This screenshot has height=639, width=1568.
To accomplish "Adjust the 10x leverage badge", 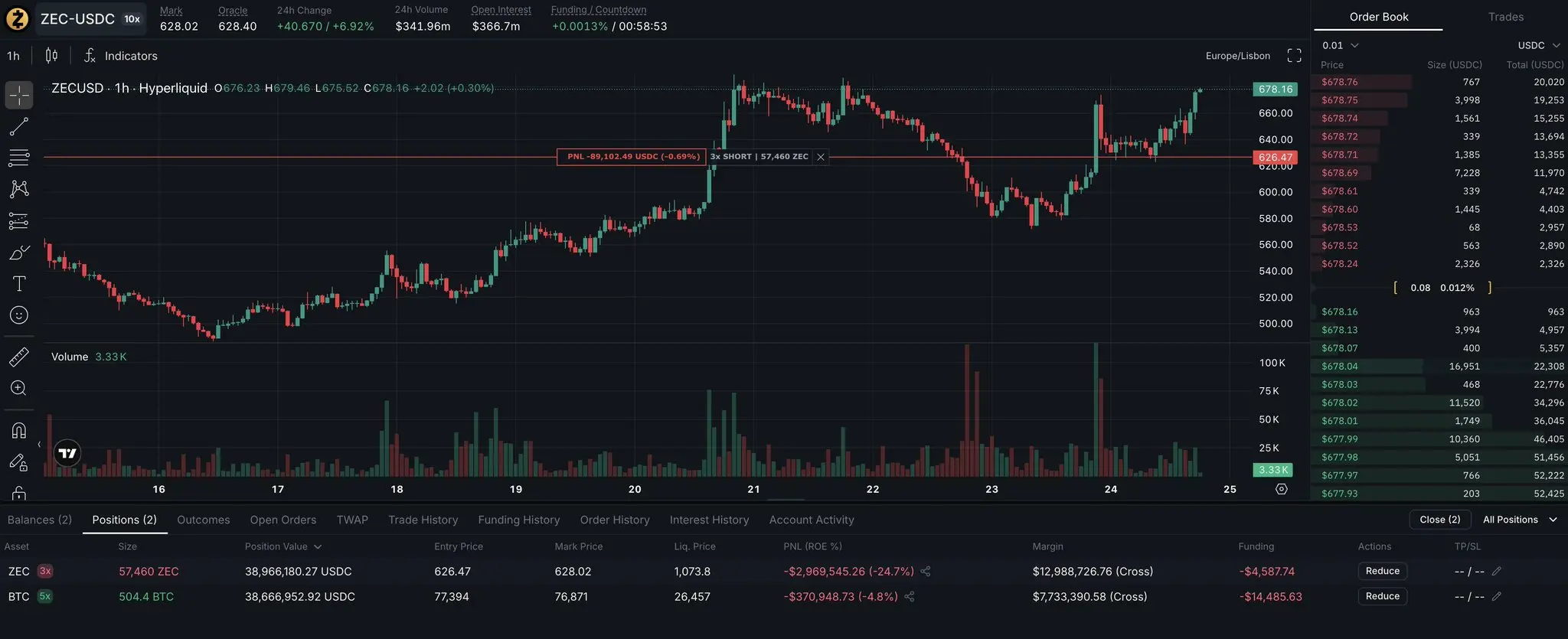I will (132, 19).
